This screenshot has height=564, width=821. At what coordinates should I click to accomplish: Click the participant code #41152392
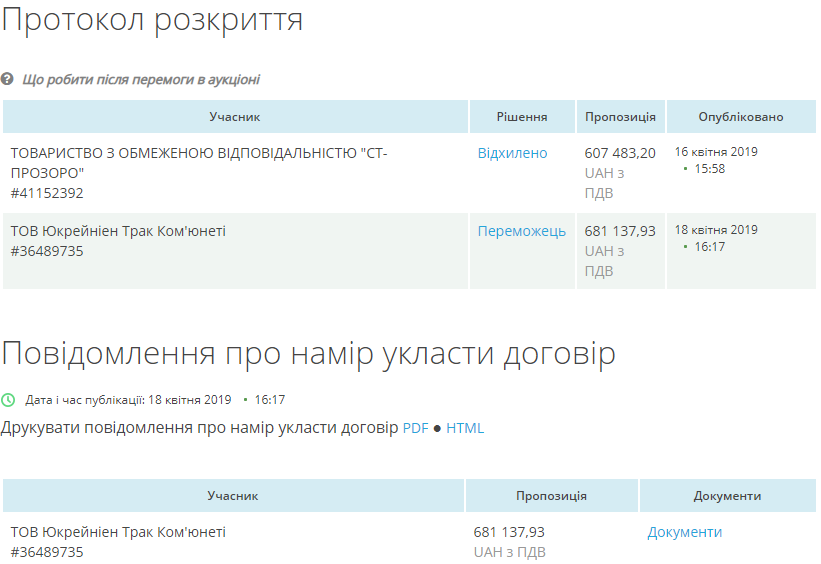pos(47,192)
